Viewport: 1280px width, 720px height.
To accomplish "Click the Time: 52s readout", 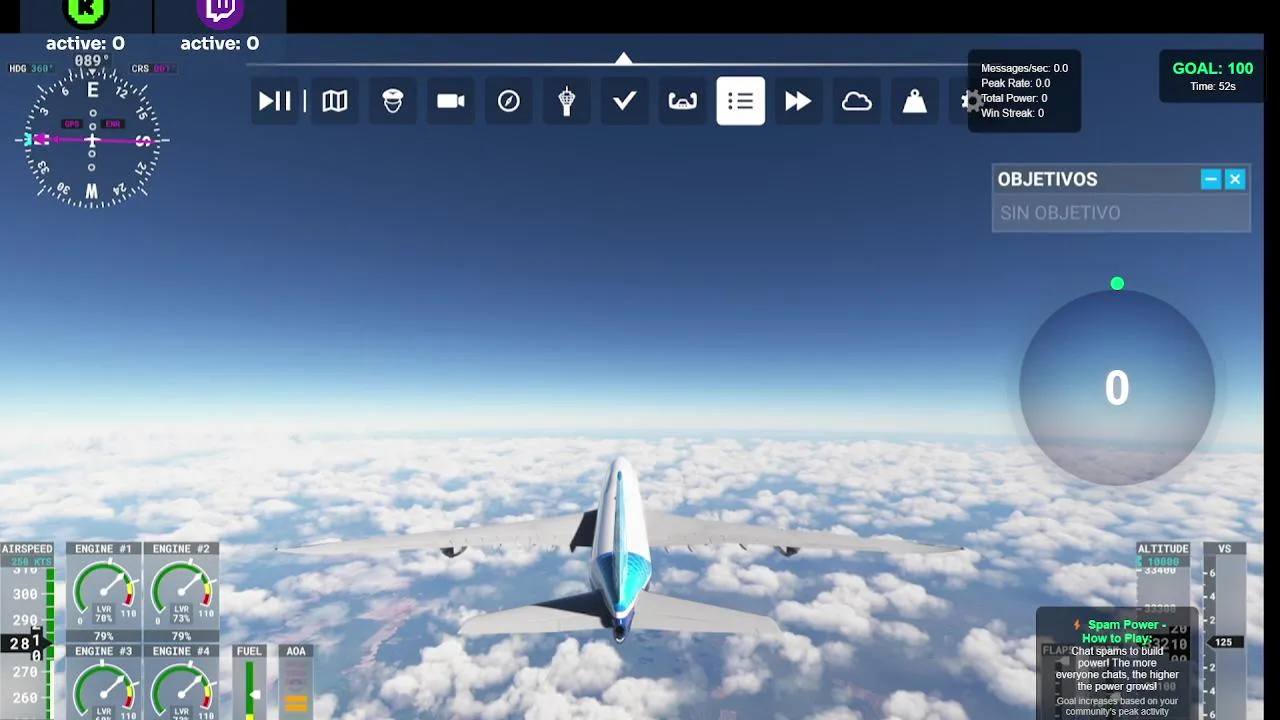I will tap(1212, 87).
